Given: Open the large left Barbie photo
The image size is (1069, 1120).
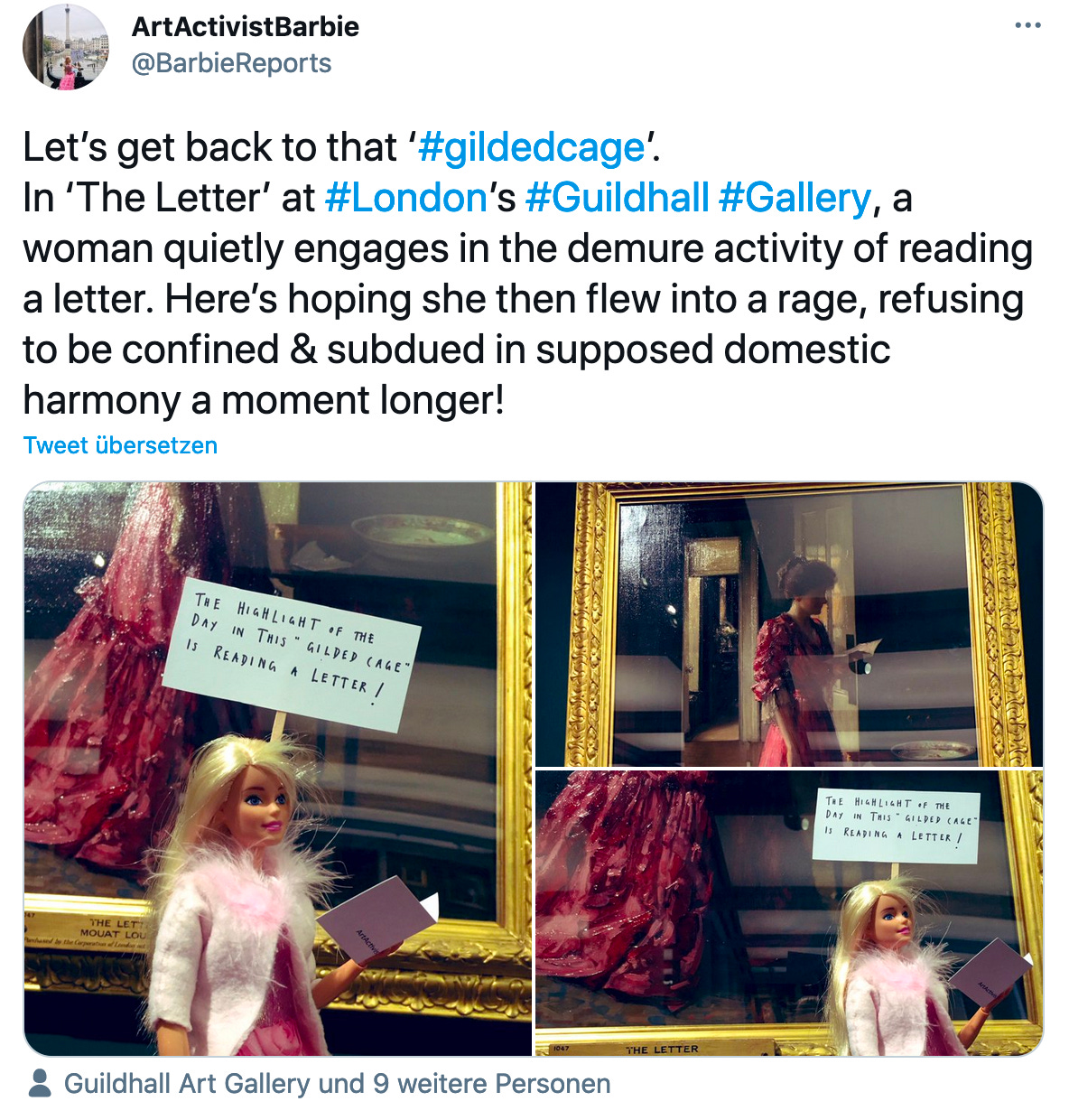Looking at the screenshot, I should click(278, 769).
